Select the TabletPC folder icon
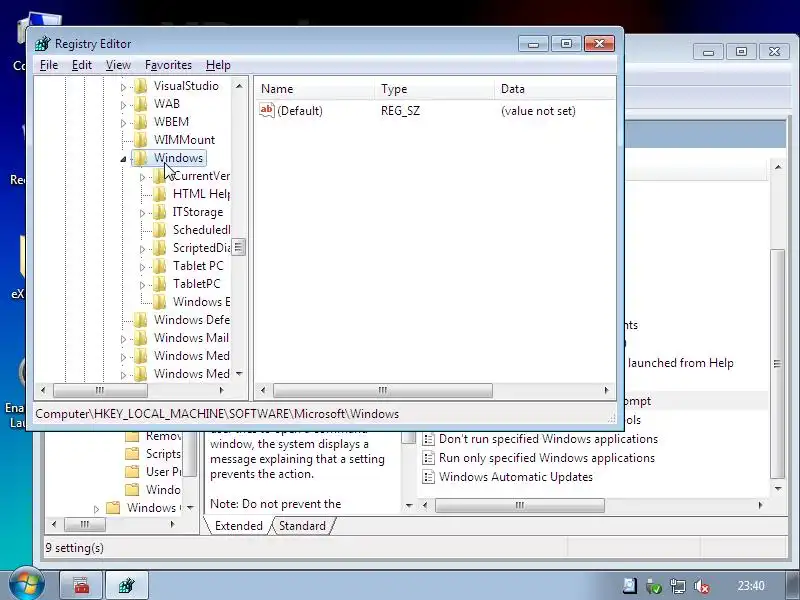800x600 pixels. pos(160,284)
